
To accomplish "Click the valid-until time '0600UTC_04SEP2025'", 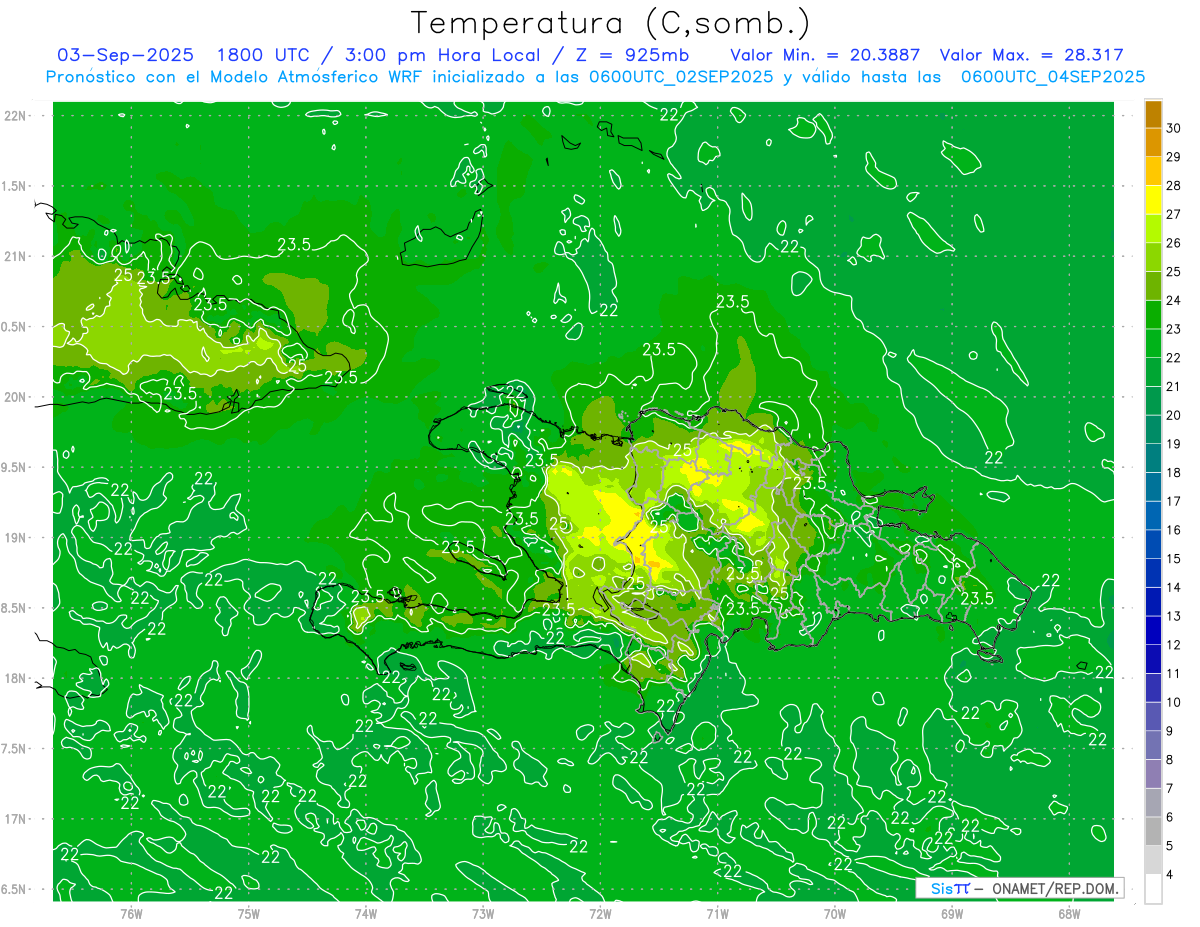I will pos(1053,77).
